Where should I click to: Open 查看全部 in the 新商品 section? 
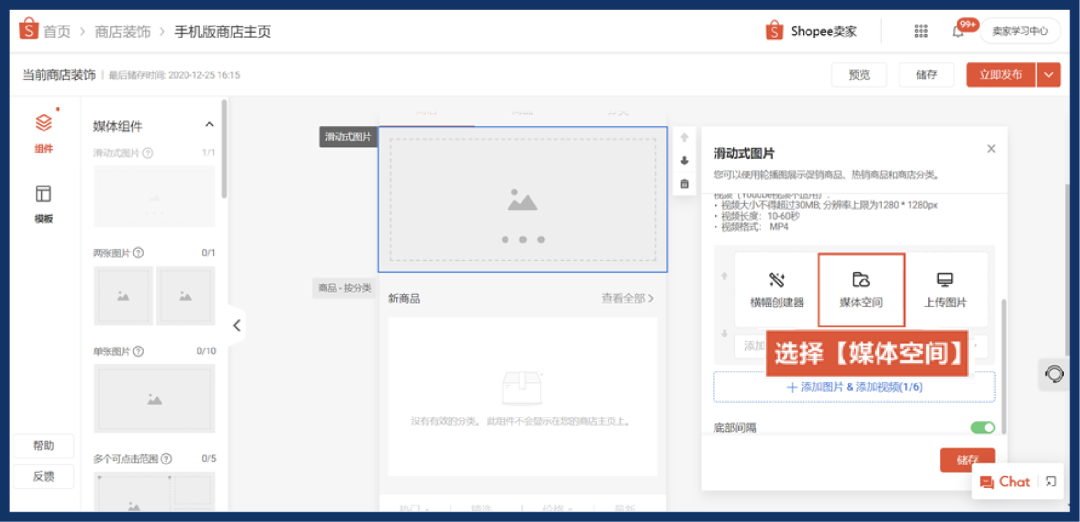coord(627,298)
